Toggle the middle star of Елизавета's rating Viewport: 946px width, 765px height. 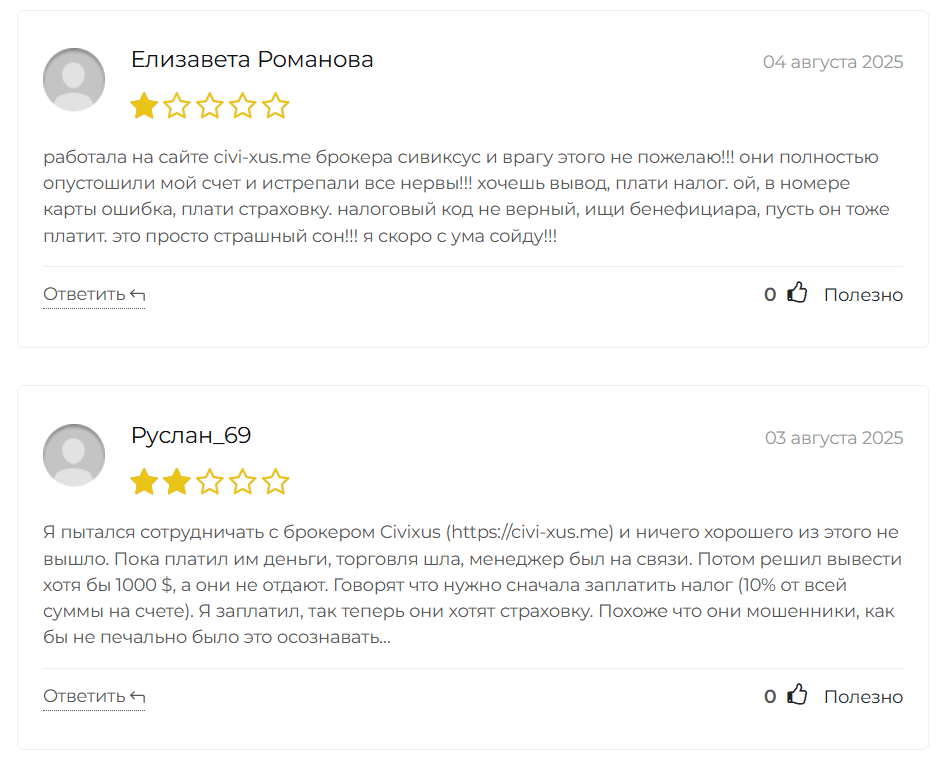pyautogui.click(x=210, y=105)
